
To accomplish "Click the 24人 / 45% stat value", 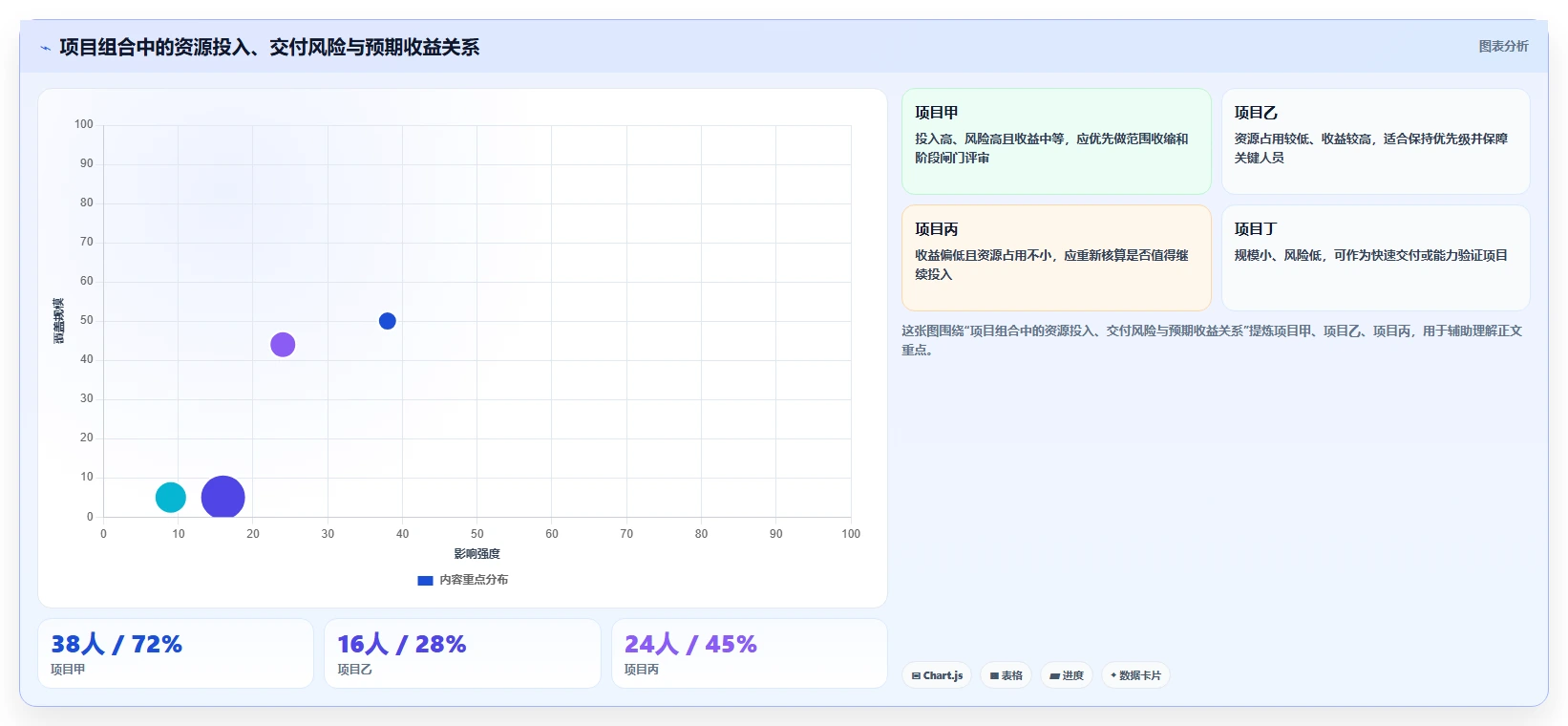I will [690, 644].
